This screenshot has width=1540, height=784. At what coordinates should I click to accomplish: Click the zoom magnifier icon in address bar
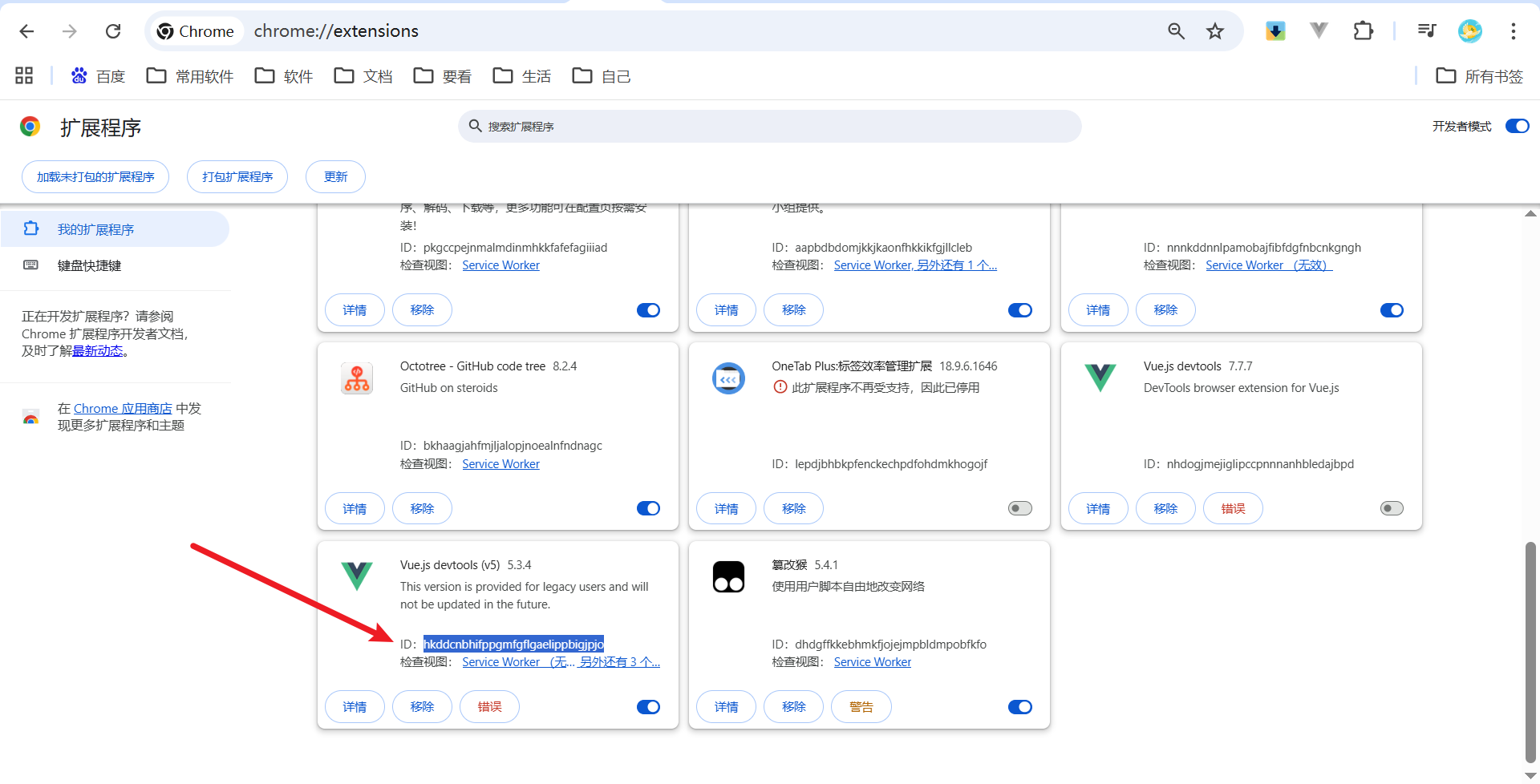[x=1176, y=31]
